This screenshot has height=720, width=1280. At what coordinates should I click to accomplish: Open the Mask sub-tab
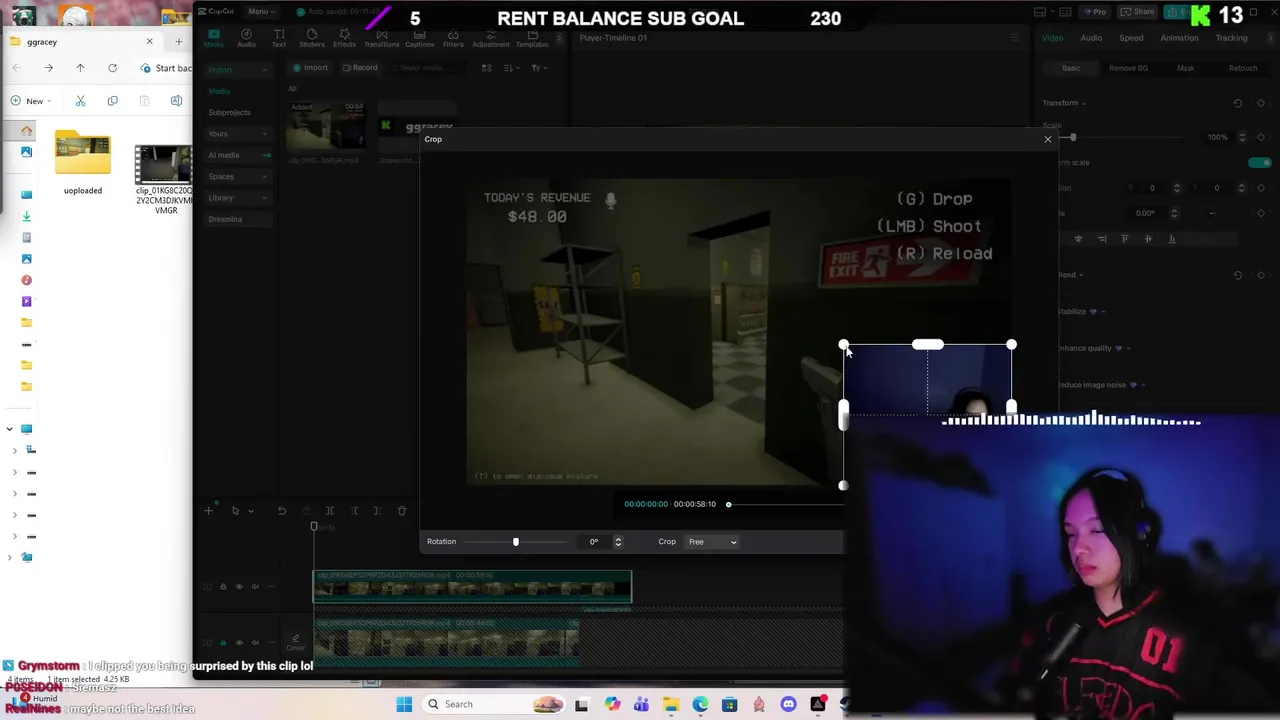[x=1185, y=68]
